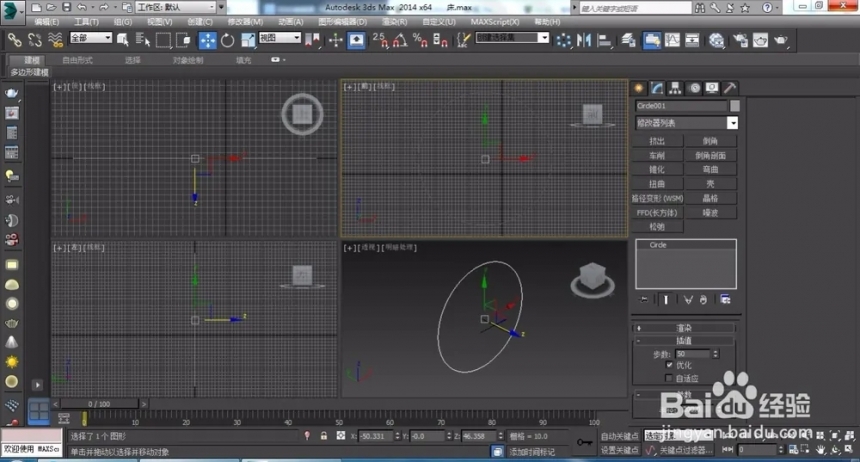Choose the Rectangular Selection Region tool

coord(163,40)
